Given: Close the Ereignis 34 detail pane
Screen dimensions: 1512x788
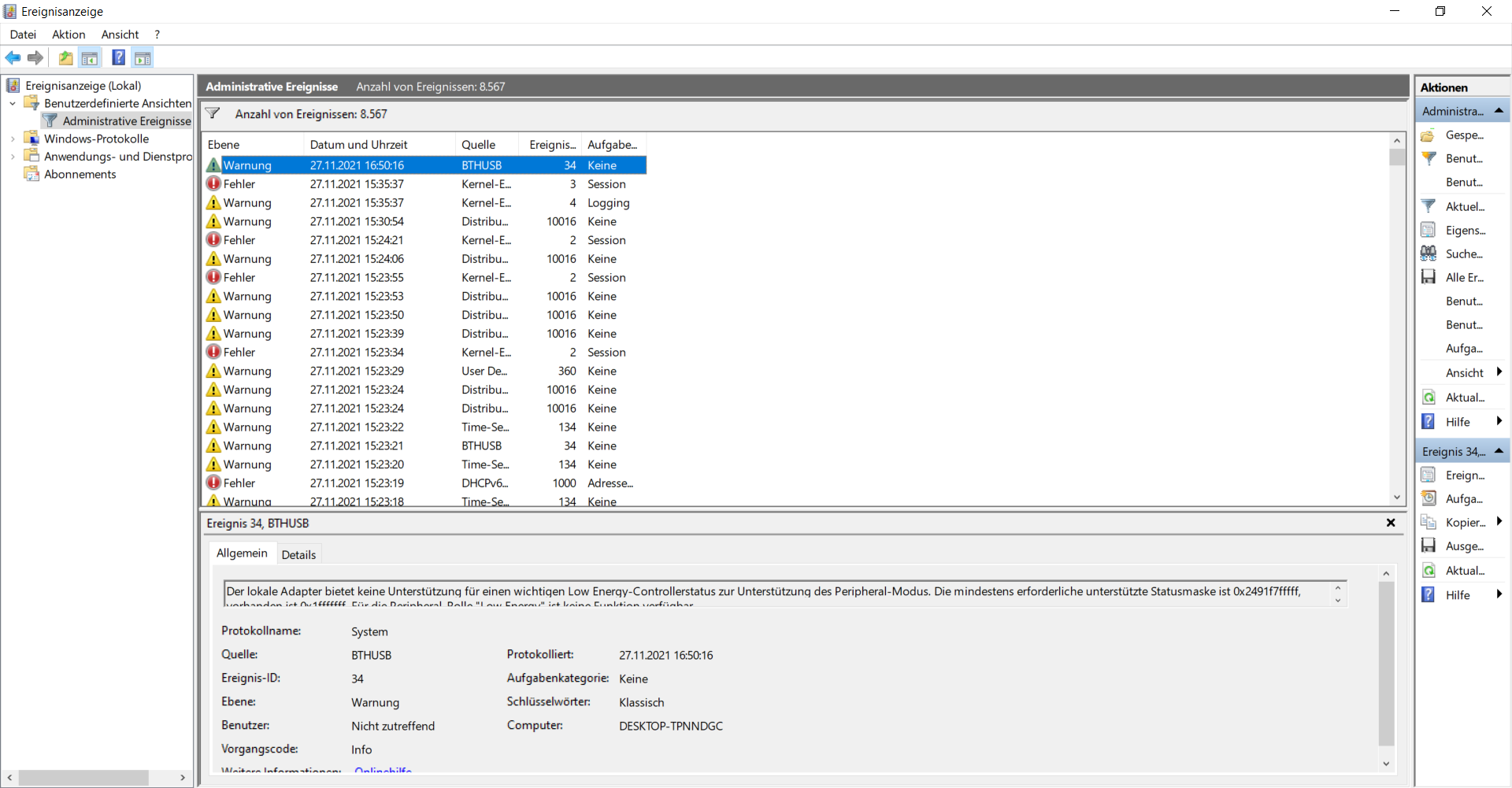Looking at the screenshot, I should (x=1391, y=523).
